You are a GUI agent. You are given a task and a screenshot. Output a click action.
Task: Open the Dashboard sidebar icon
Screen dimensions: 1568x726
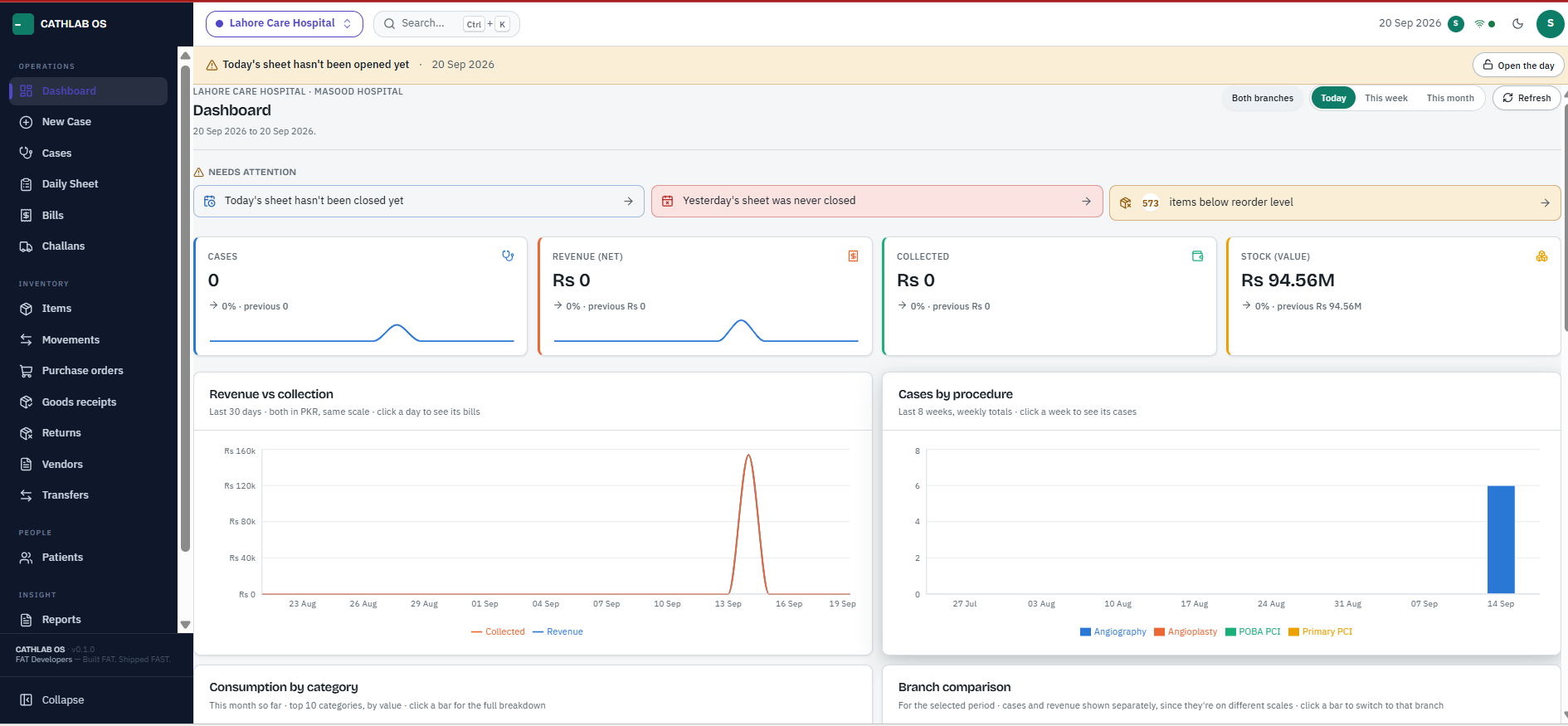point(26,91)
